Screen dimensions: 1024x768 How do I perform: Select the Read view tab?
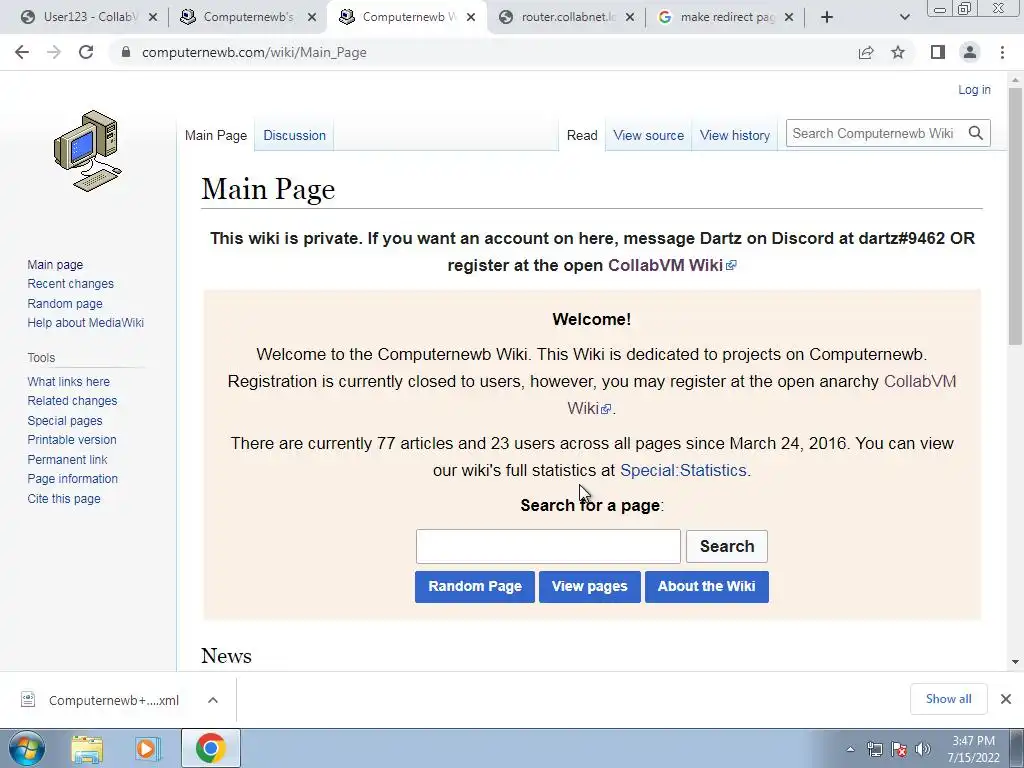click(x=582, y=135)
